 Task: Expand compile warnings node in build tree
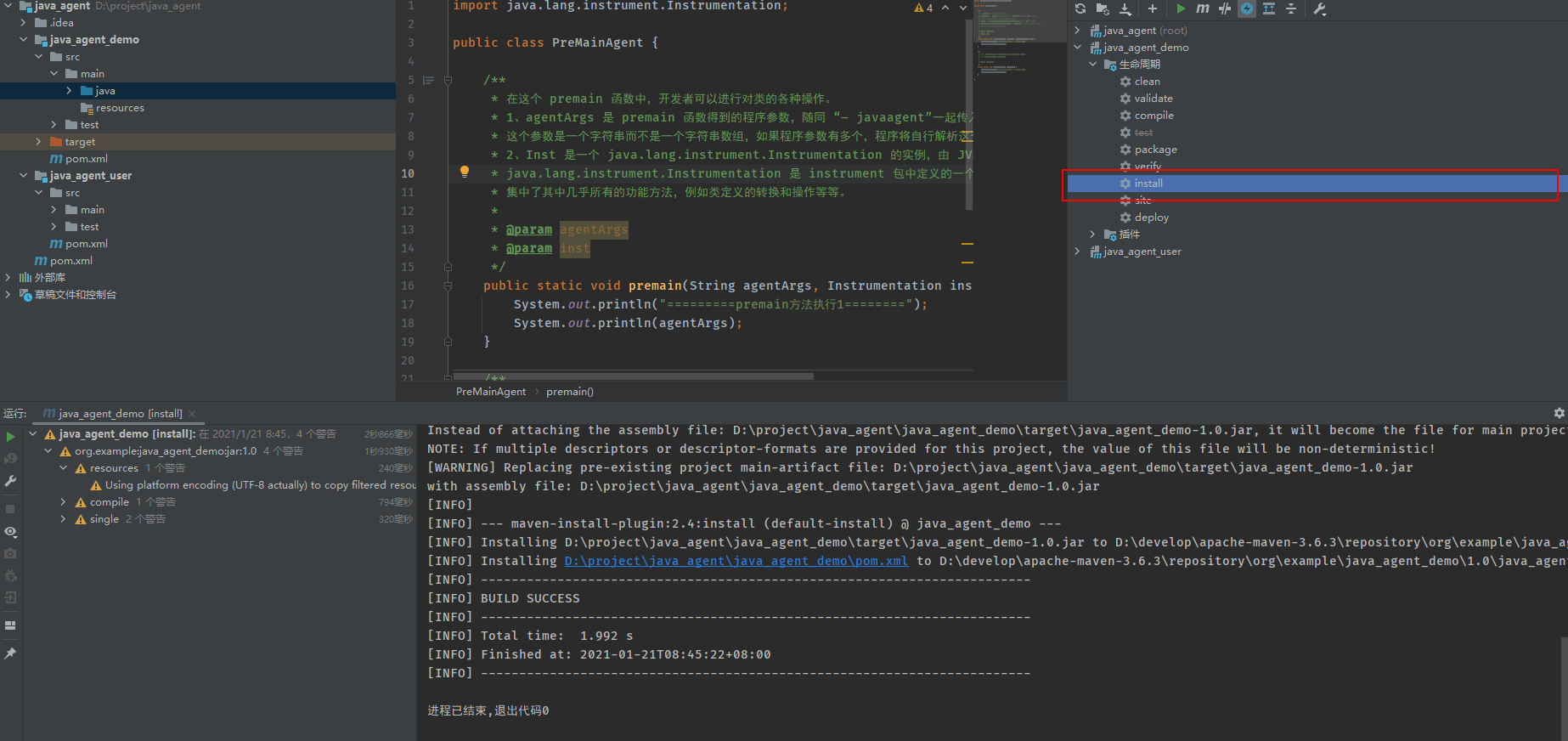[63, 502]
